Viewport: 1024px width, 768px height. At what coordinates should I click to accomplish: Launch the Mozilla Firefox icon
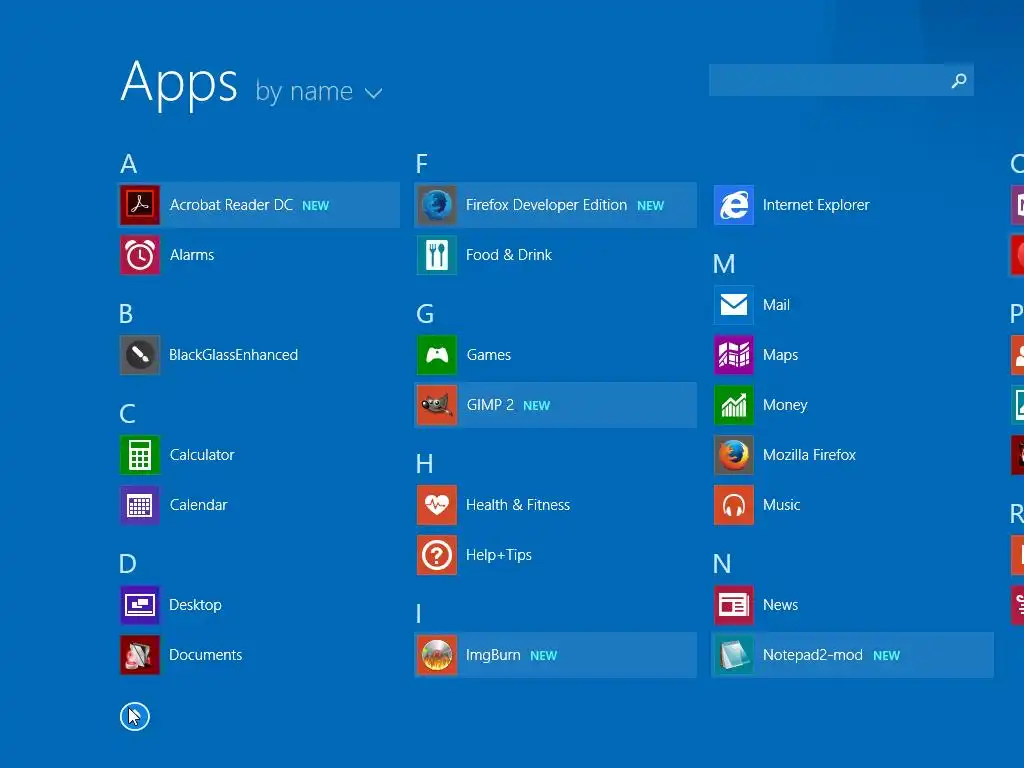(x=734, y=455)
